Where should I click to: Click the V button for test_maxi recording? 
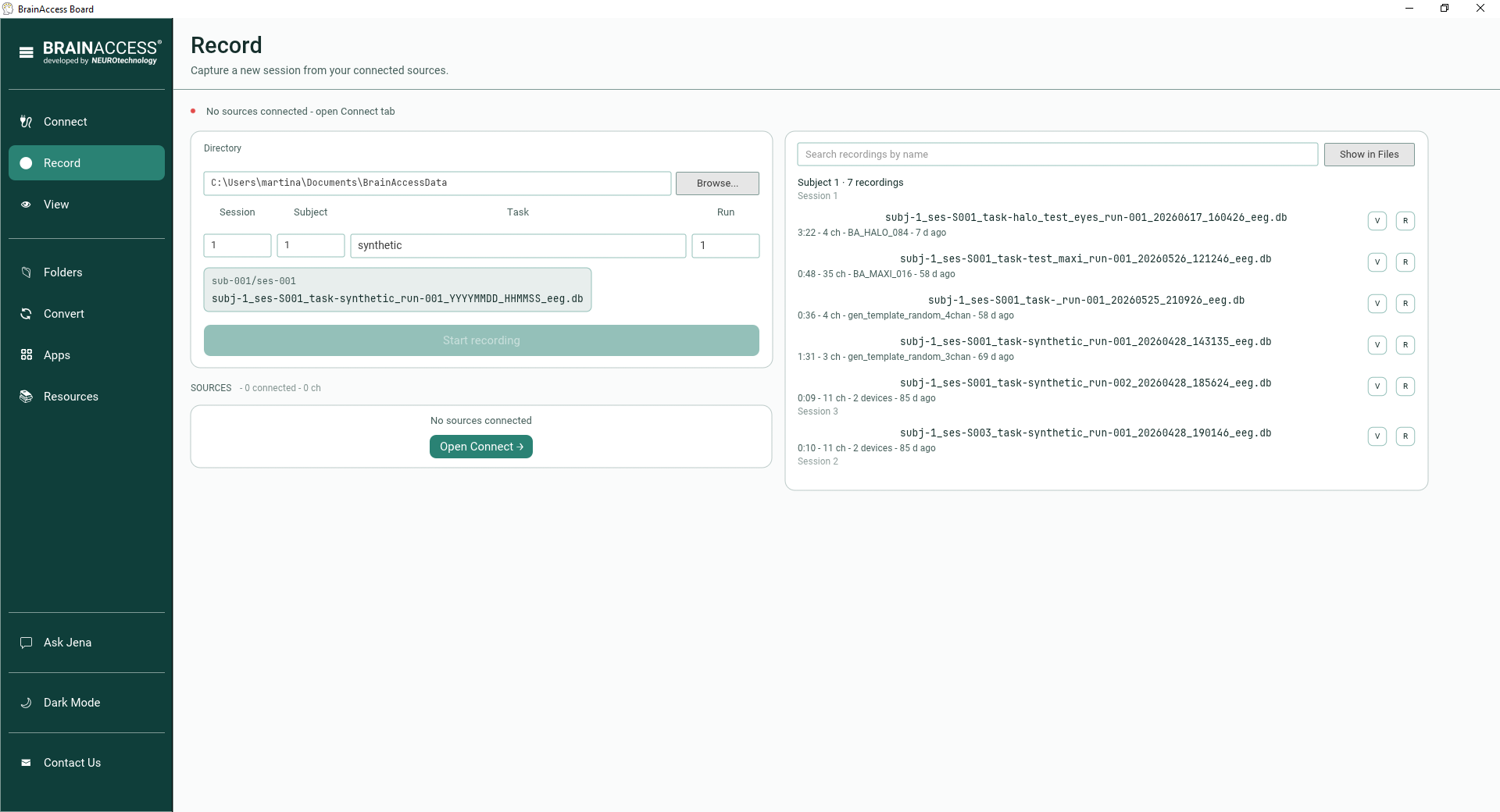[1377, 262]
